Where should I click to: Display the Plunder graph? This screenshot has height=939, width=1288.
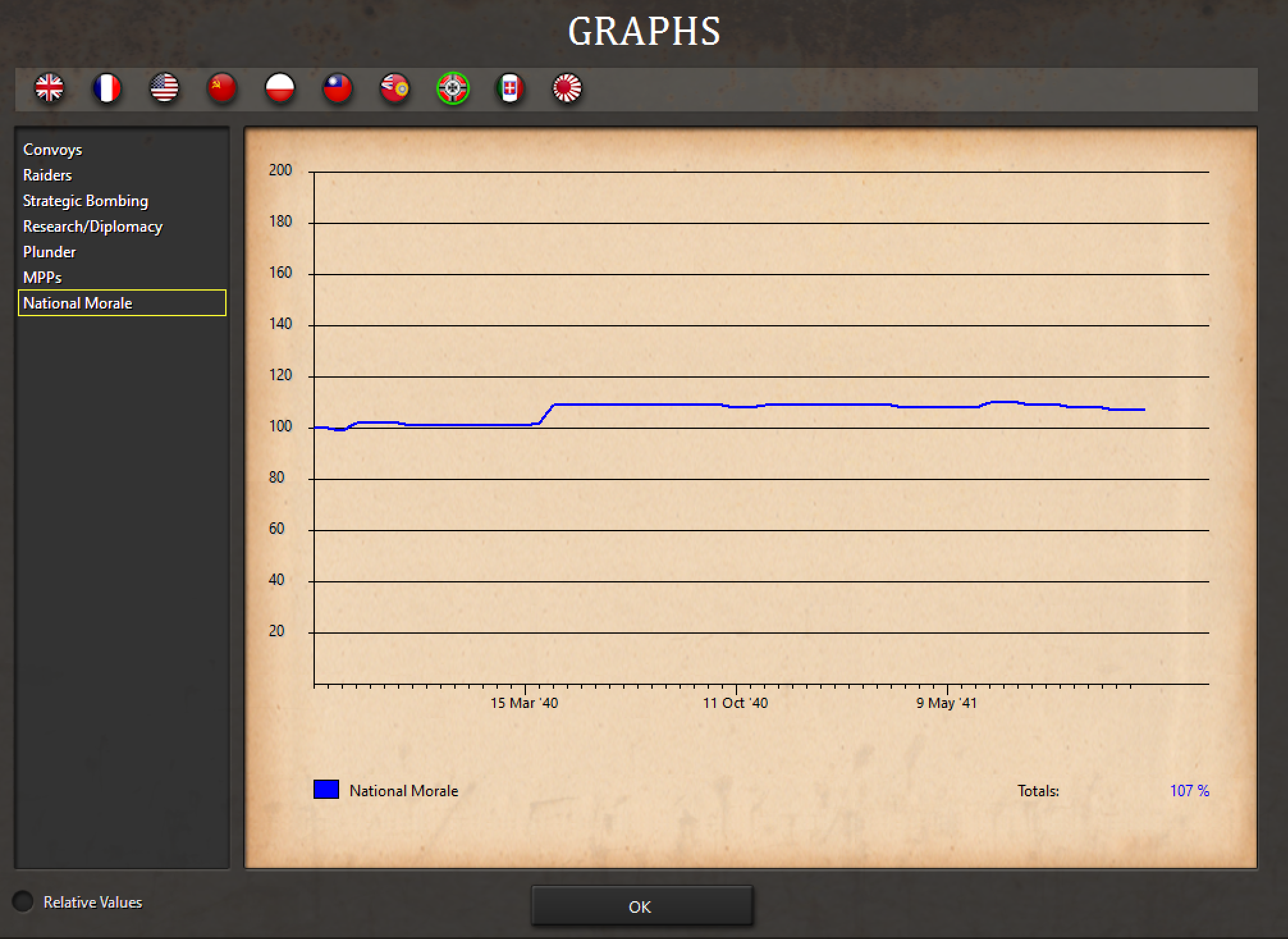(x=49, y=252)
